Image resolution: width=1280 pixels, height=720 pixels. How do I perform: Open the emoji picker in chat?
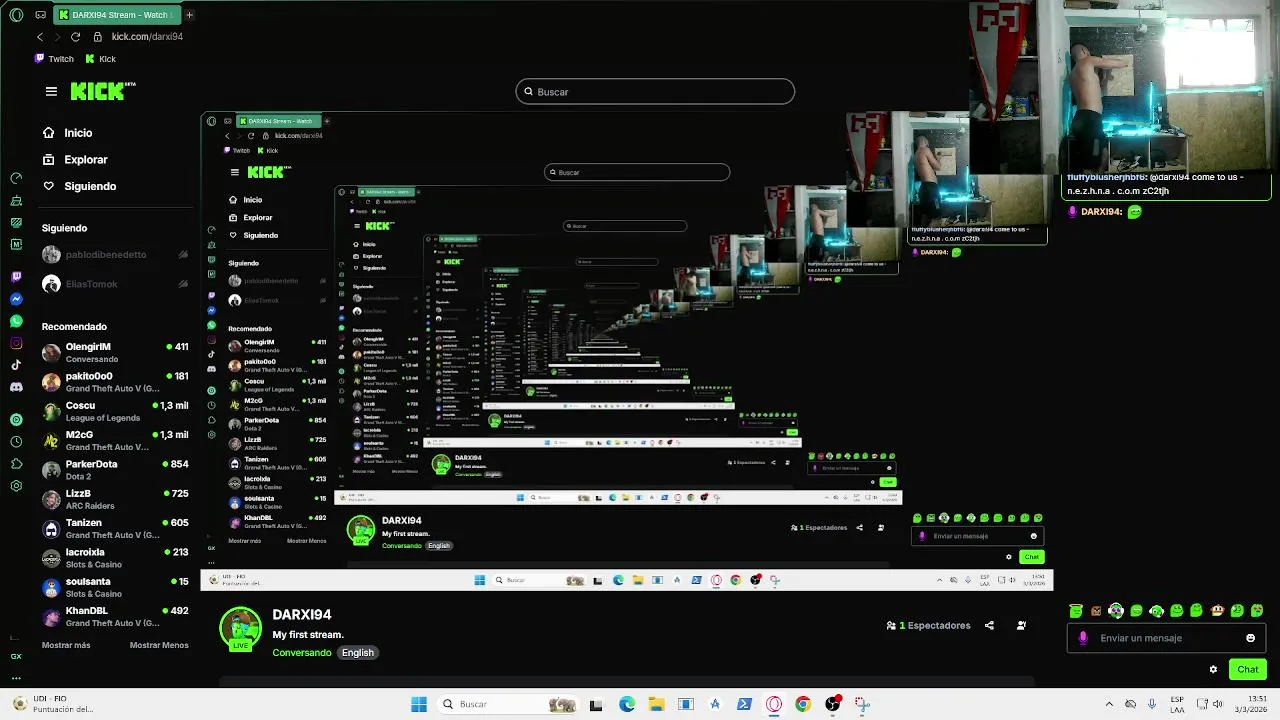pyautogui.click(x=1250, y=638)
